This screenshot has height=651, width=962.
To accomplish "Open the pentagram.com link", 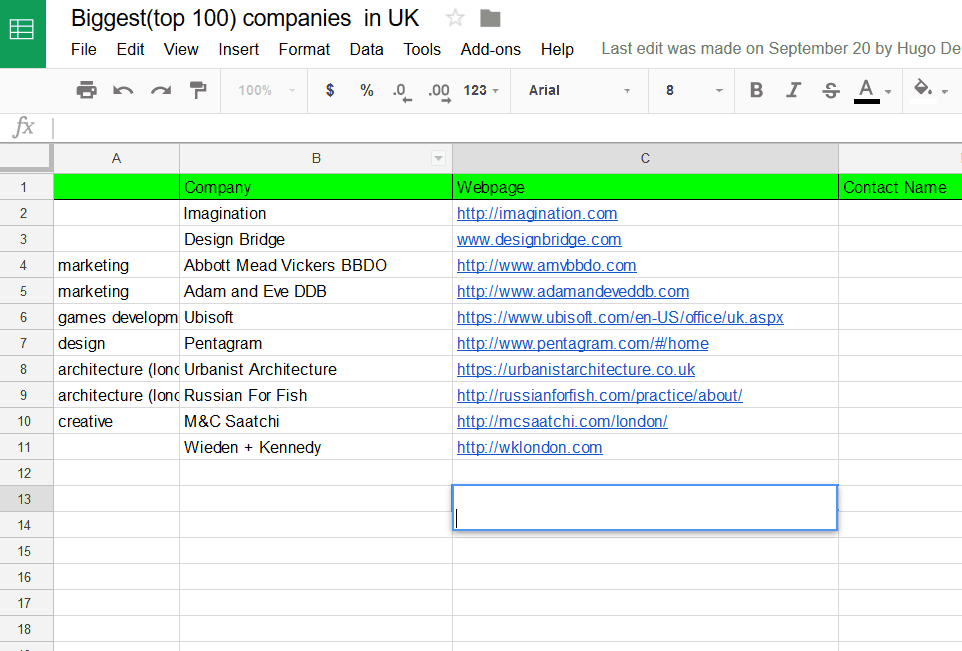I will (x=582, y=344).
